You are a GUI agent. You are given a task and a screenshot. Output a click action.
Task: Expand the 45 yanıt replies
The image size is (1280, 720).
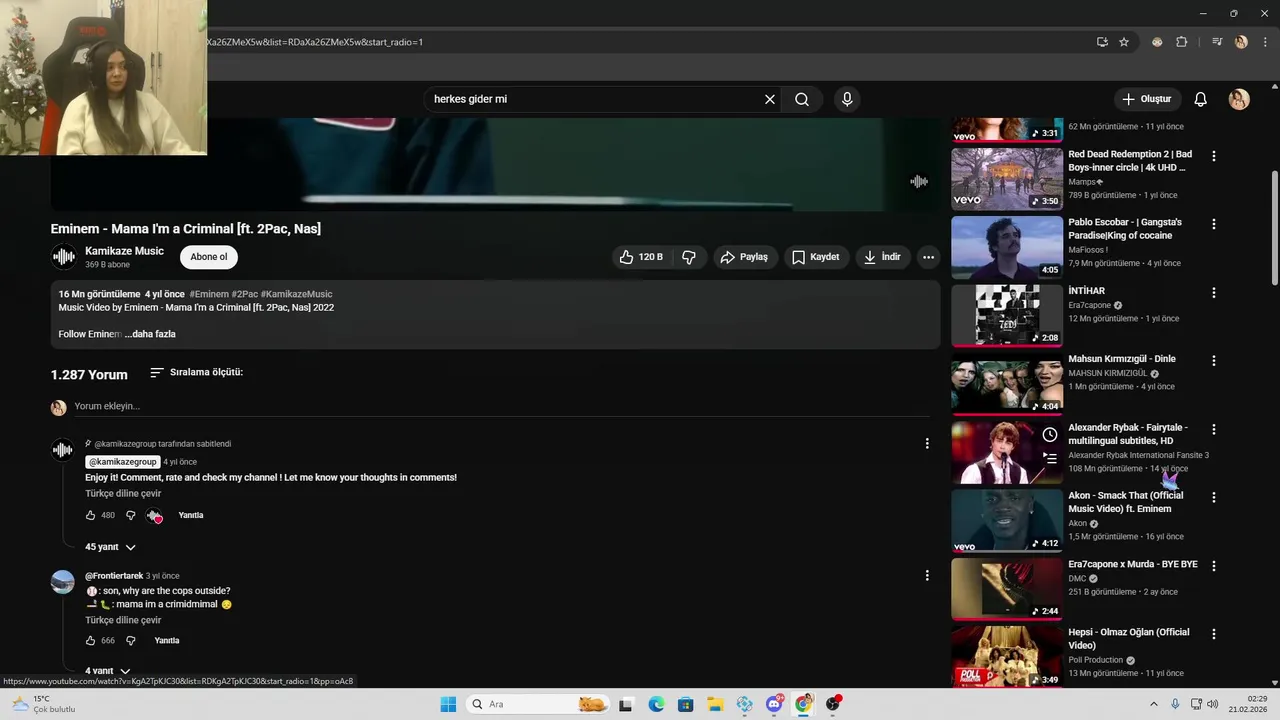[110, 547]
